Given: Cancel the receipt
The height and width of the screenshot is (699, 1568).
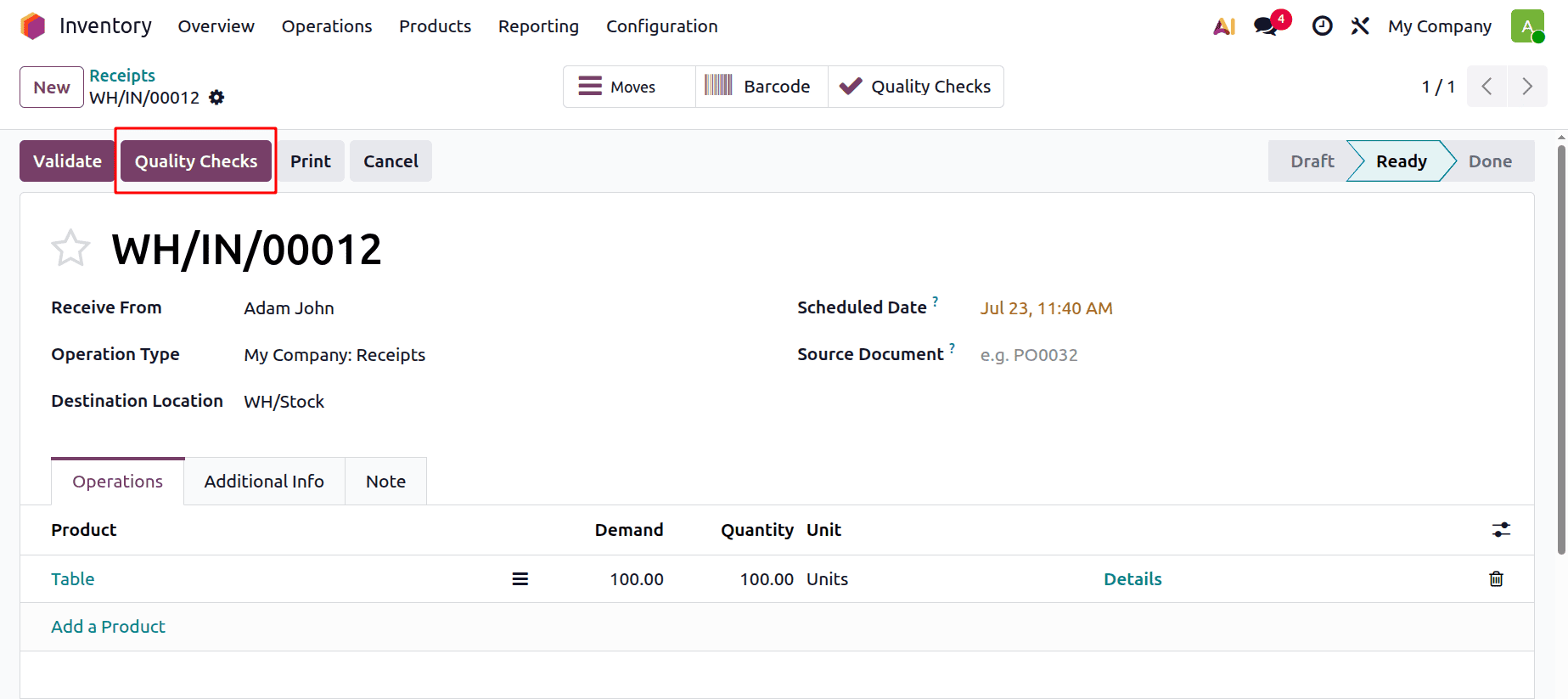Looking at the screenshot, I should click(x=391, y=161).
